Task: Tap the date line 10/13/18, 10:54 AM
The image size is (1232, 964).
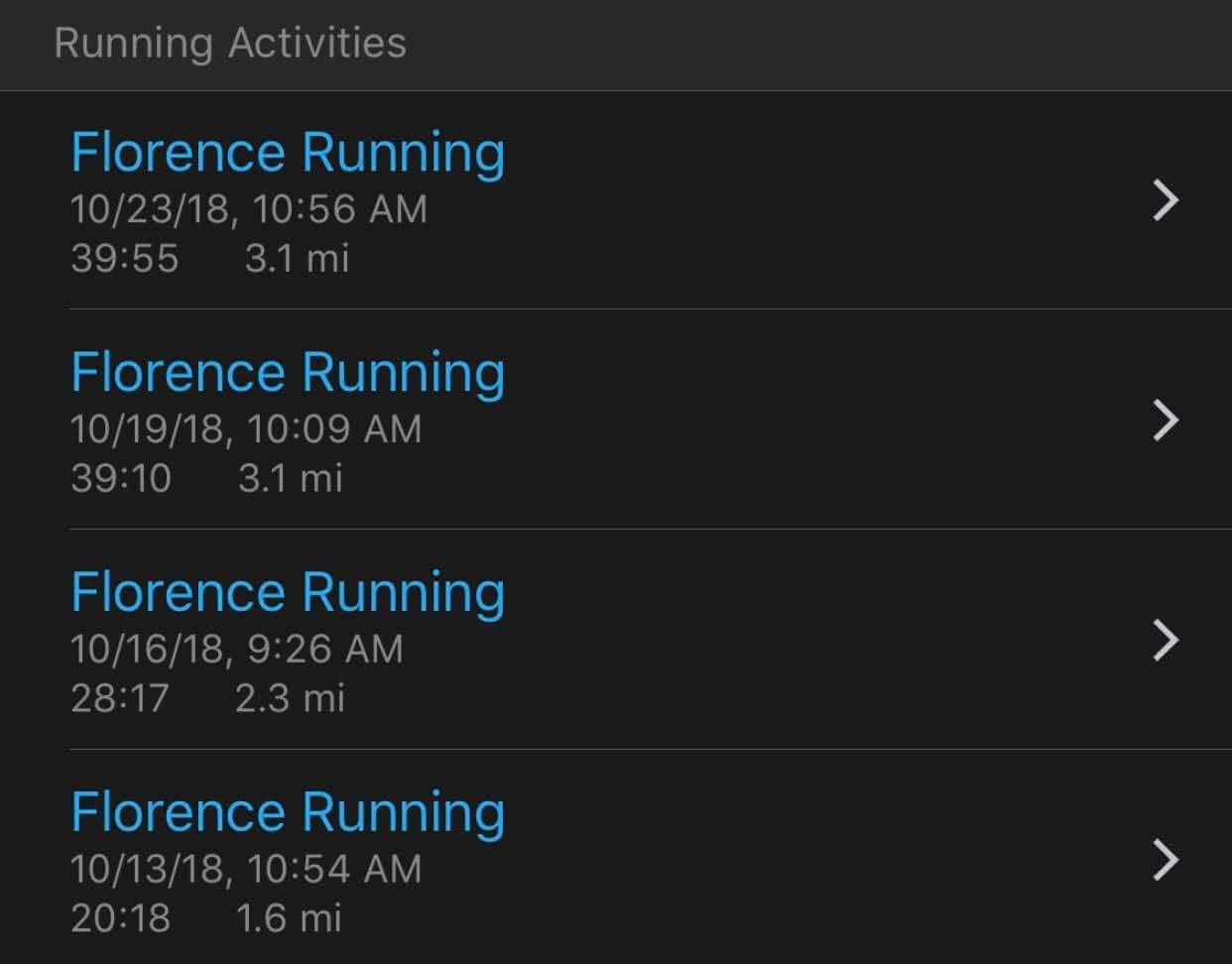Action: tap(246, 870)
